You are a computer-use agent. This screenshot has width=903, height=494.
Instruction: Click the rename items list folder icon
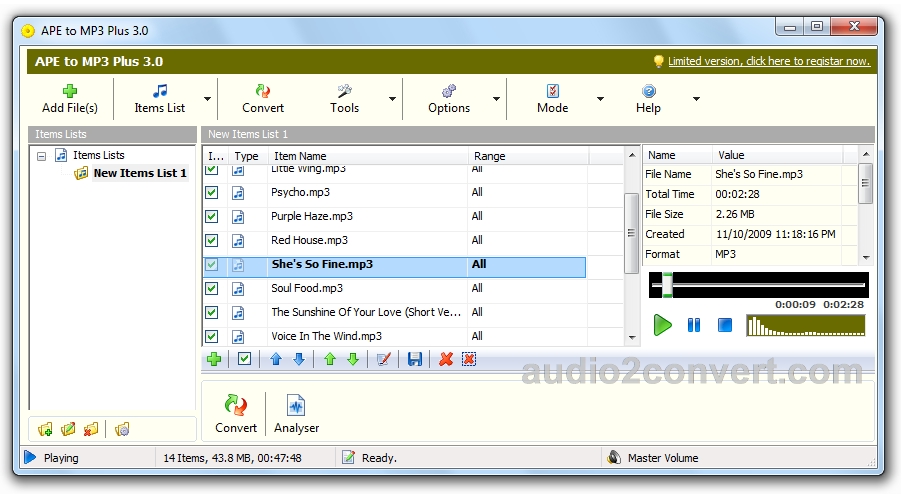pyautogui.click(x=68, y=430)
